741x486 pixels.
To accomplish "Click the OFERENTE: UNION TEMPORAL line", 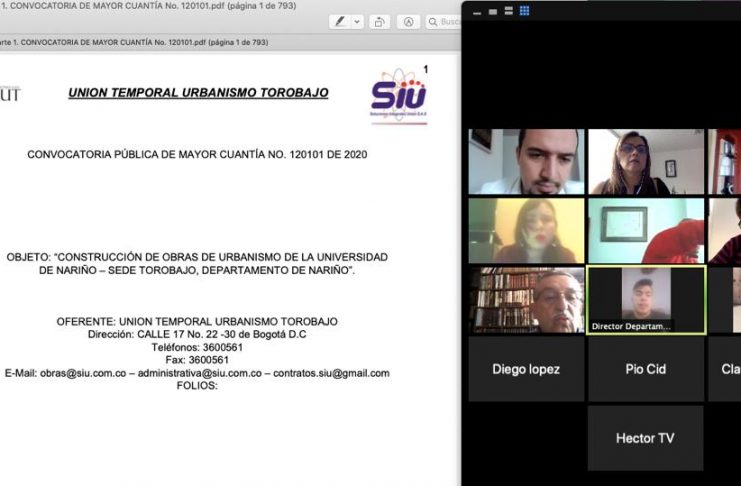I will [x=197, y=321].
